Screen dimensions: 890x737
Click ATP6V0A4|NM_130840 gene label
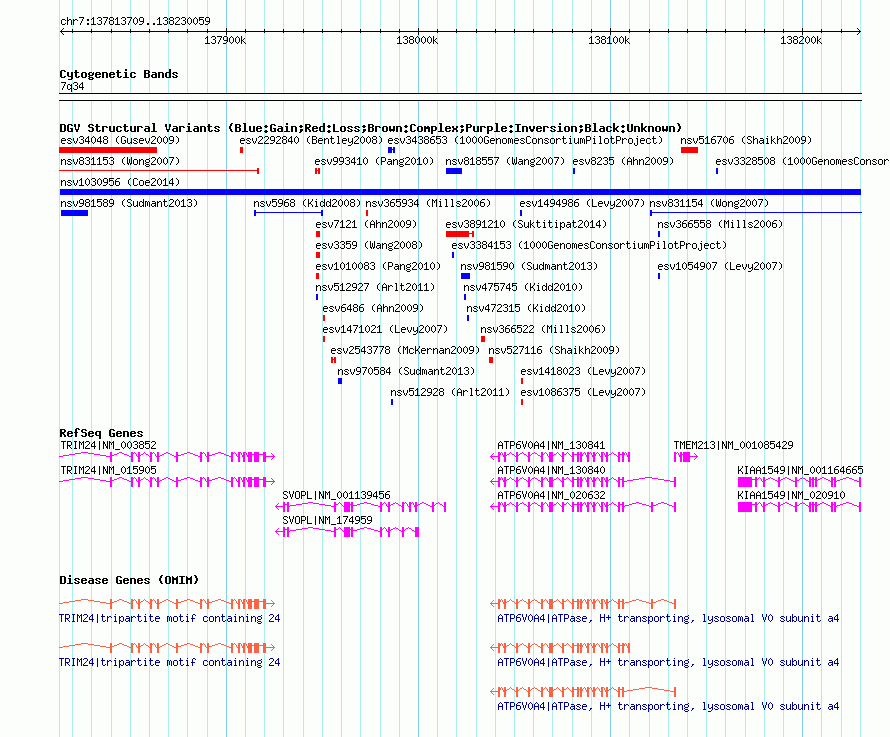[551, 470]
